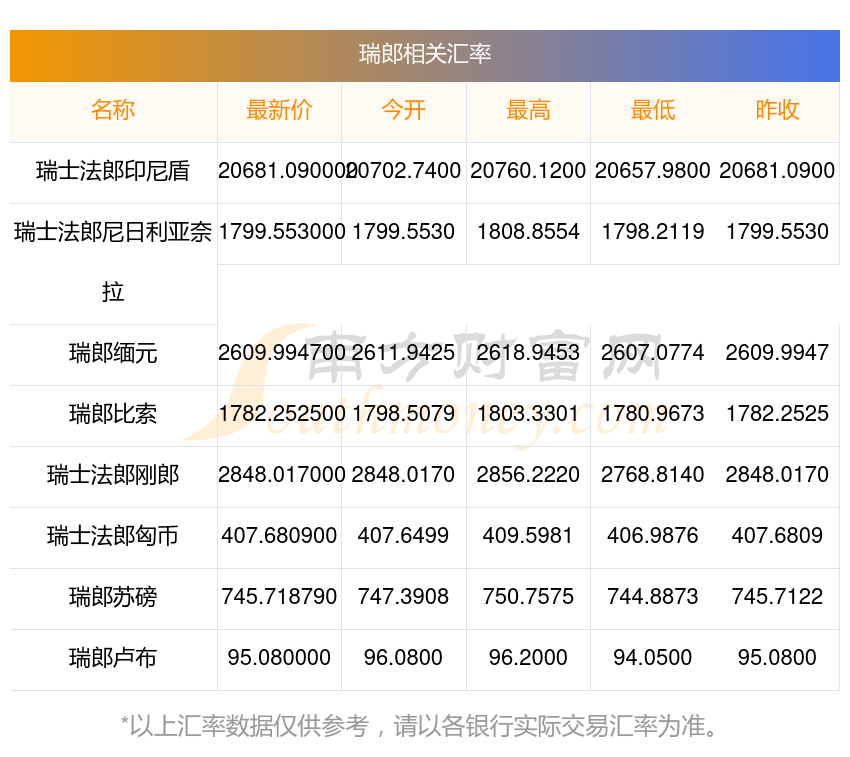850x757 pixels.
Task: Click the 最新价 column header
Action: pos(279,110)
